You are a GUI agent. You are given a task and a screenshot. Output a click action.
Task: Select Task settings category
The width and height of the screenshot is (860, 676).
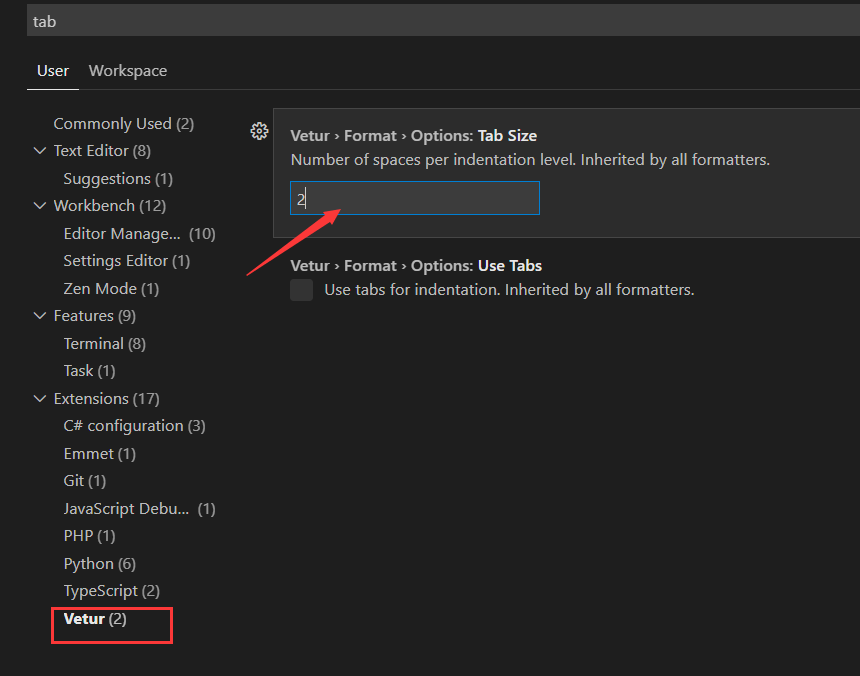(87, 370)
